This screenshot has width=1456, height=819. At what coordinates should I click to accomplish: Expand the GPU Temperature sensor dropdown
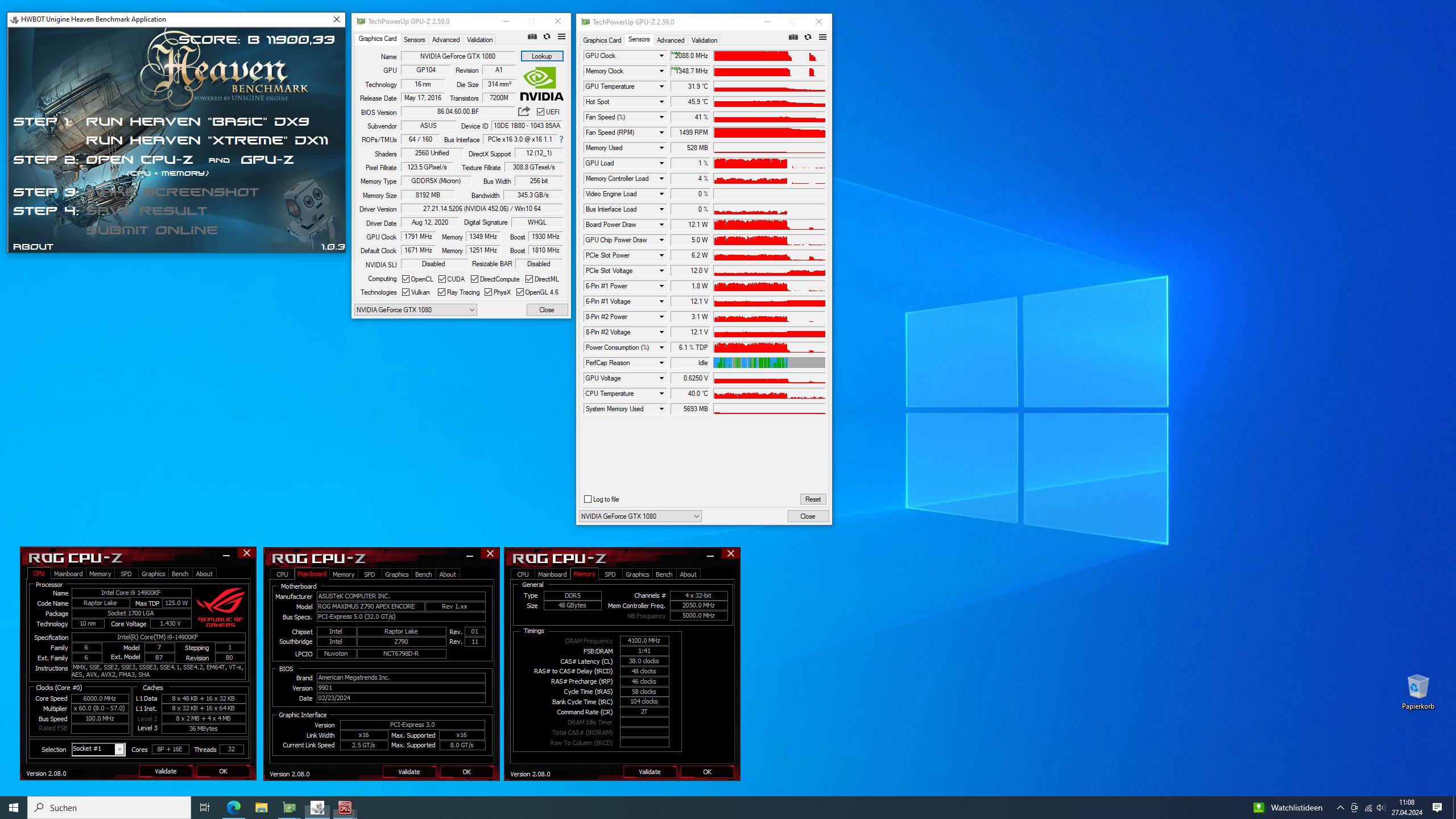[661, 86]
